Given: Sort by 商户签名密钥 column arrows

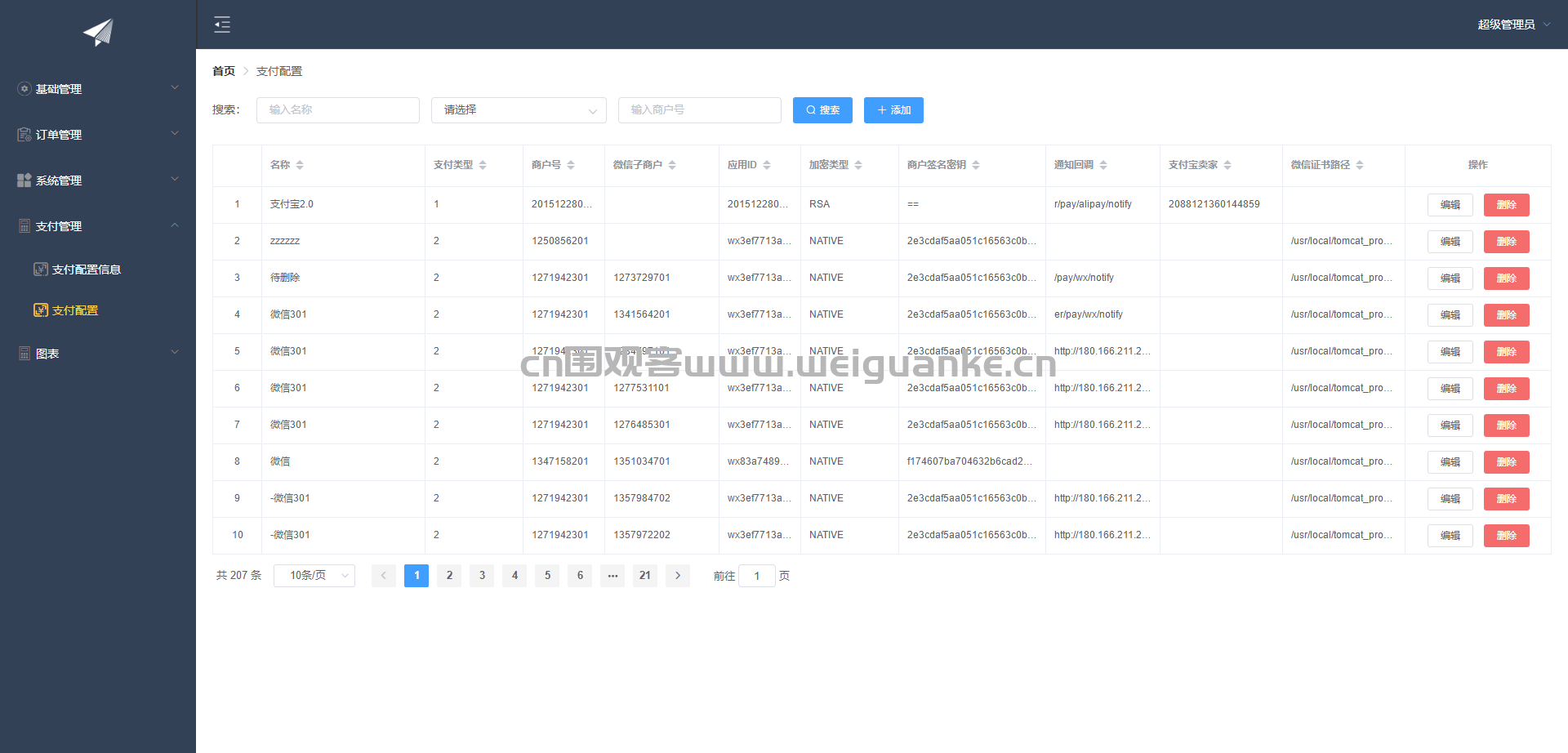Looking at the screenshot, I should [976, 165].
